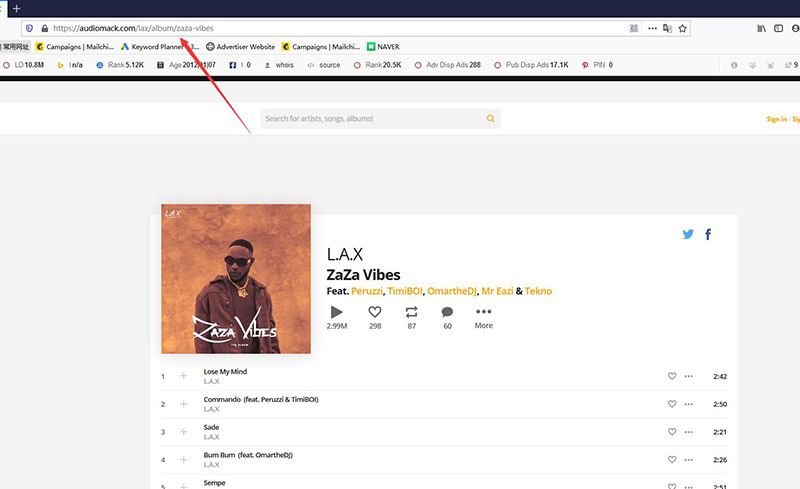Click the padlock site security icon
The width and height of the screenshot is (800, 489).
pos(44,29)
